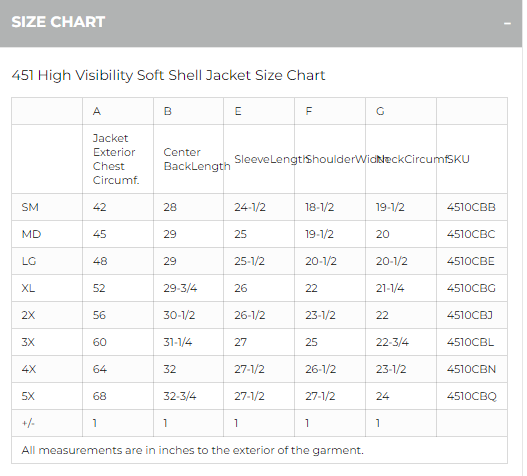Collapse the Size Chart section with minus icon
This screenshot has height=476, width=527.
click(x=507, y=23)
